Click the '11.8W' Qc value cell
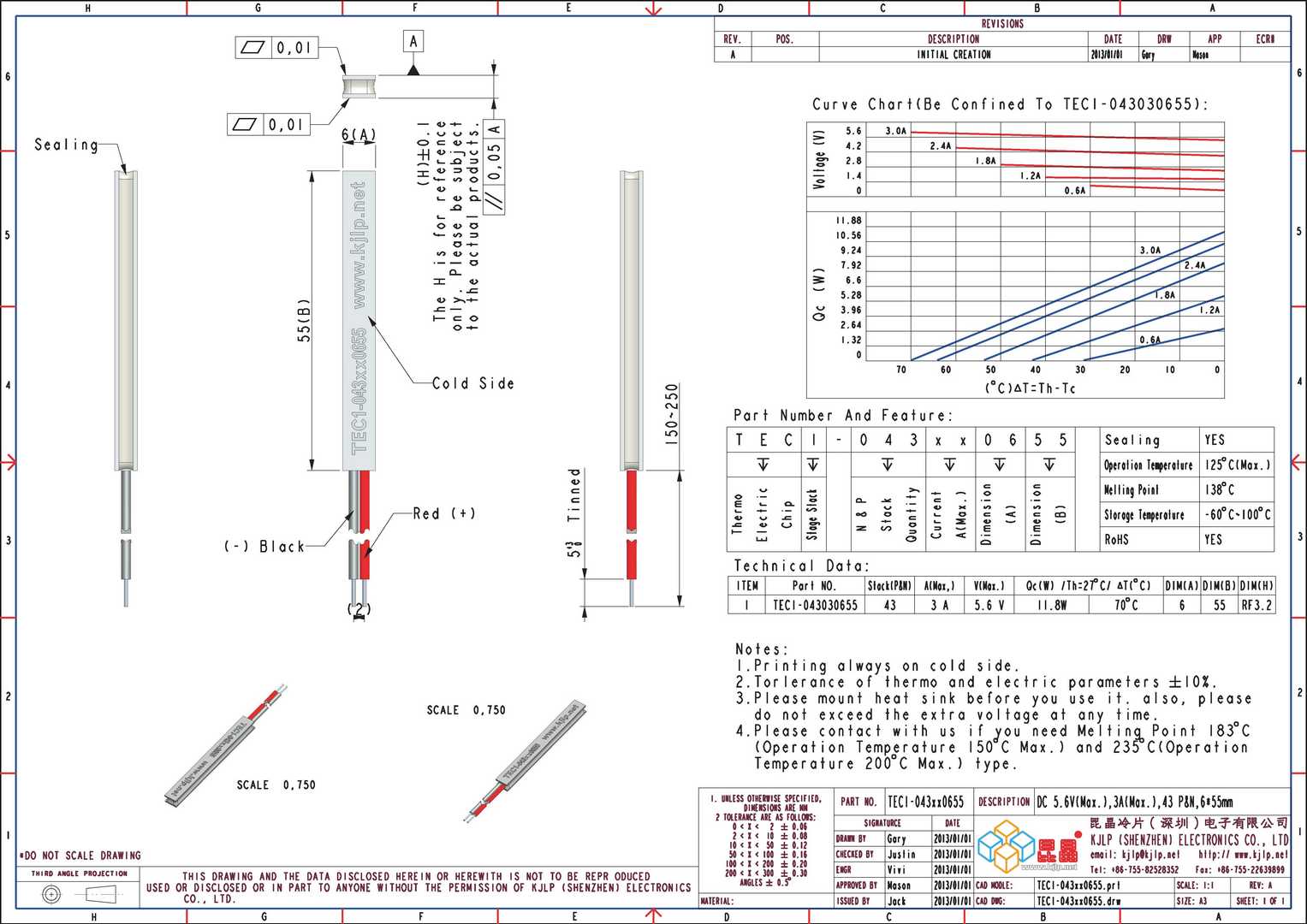Viewport: 1307px width, 924px height. (1052, 604)
